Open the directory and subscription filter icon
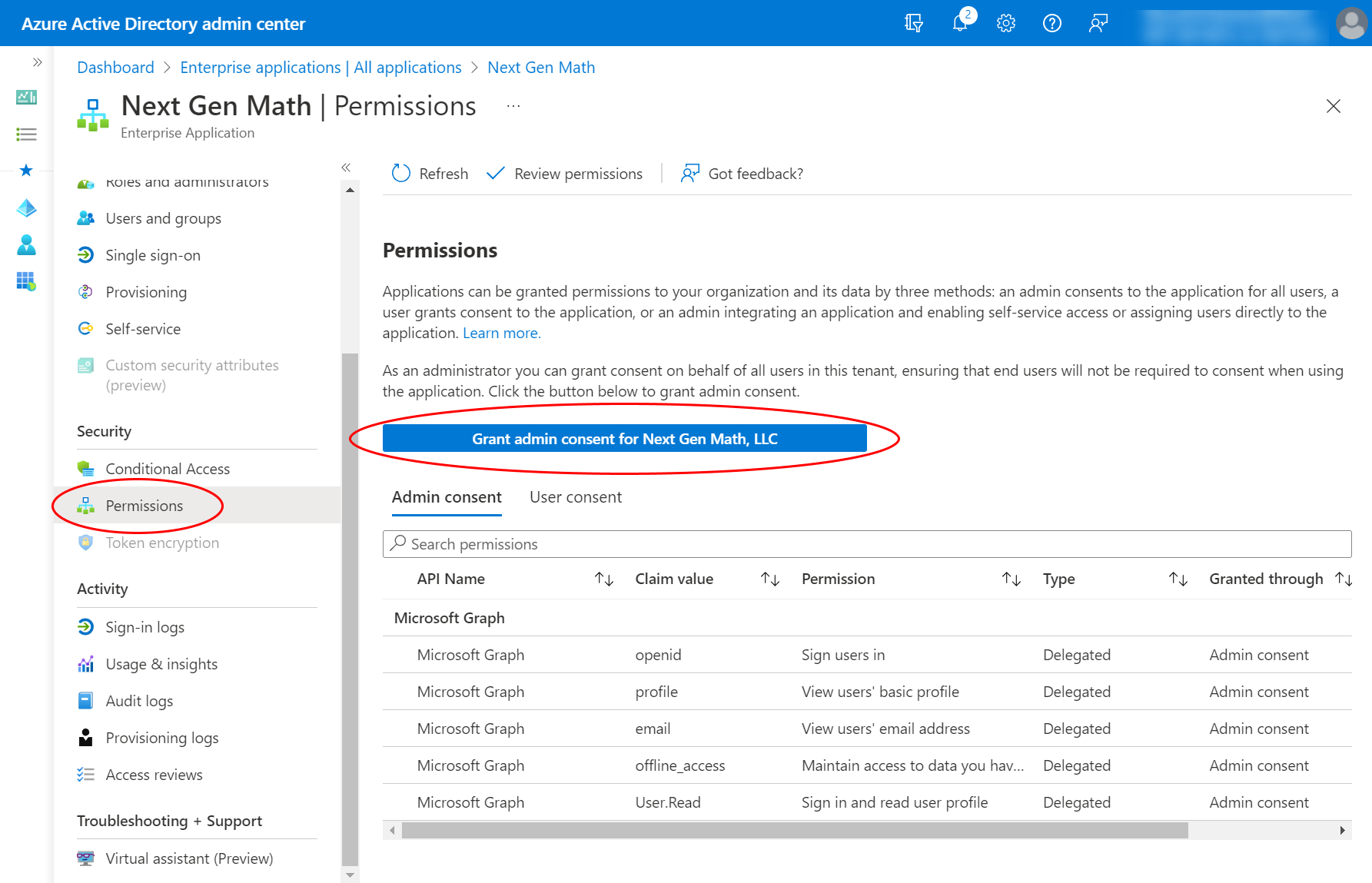The height and width of the screenshot is (883, 1372). (x=913, y=23)
